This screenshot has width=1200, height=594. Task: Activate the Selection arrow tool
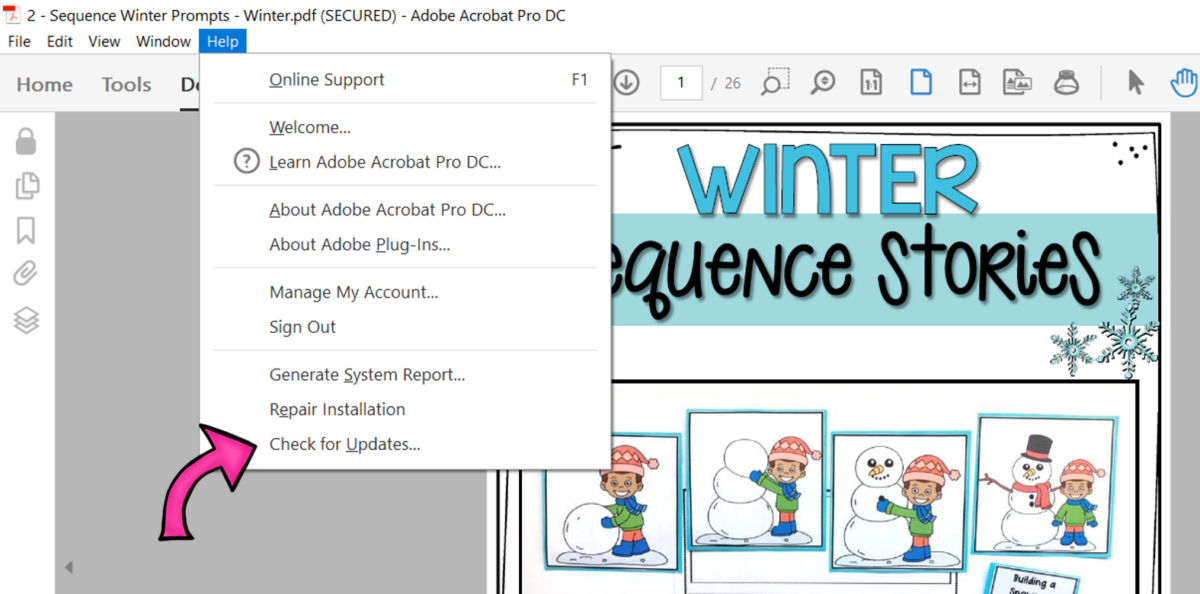(x=1137, y=83)
